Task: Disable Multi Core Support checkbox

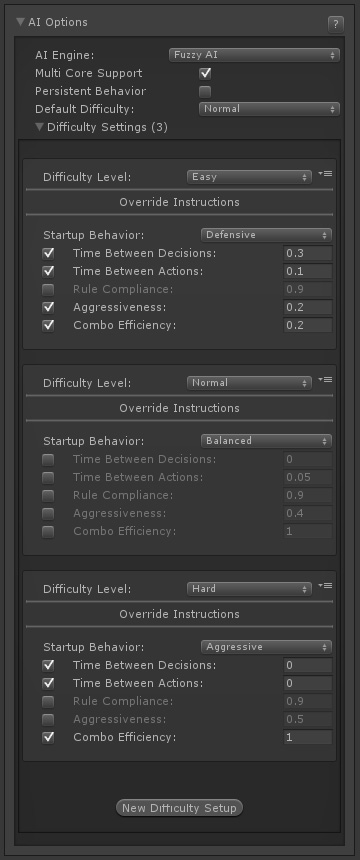Action: point(205,73)
